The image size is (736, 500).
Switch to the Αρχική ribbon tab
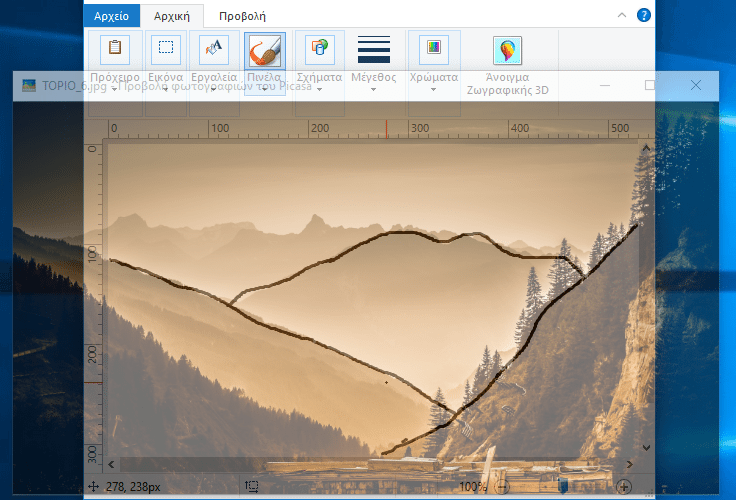tap(172, 16)
